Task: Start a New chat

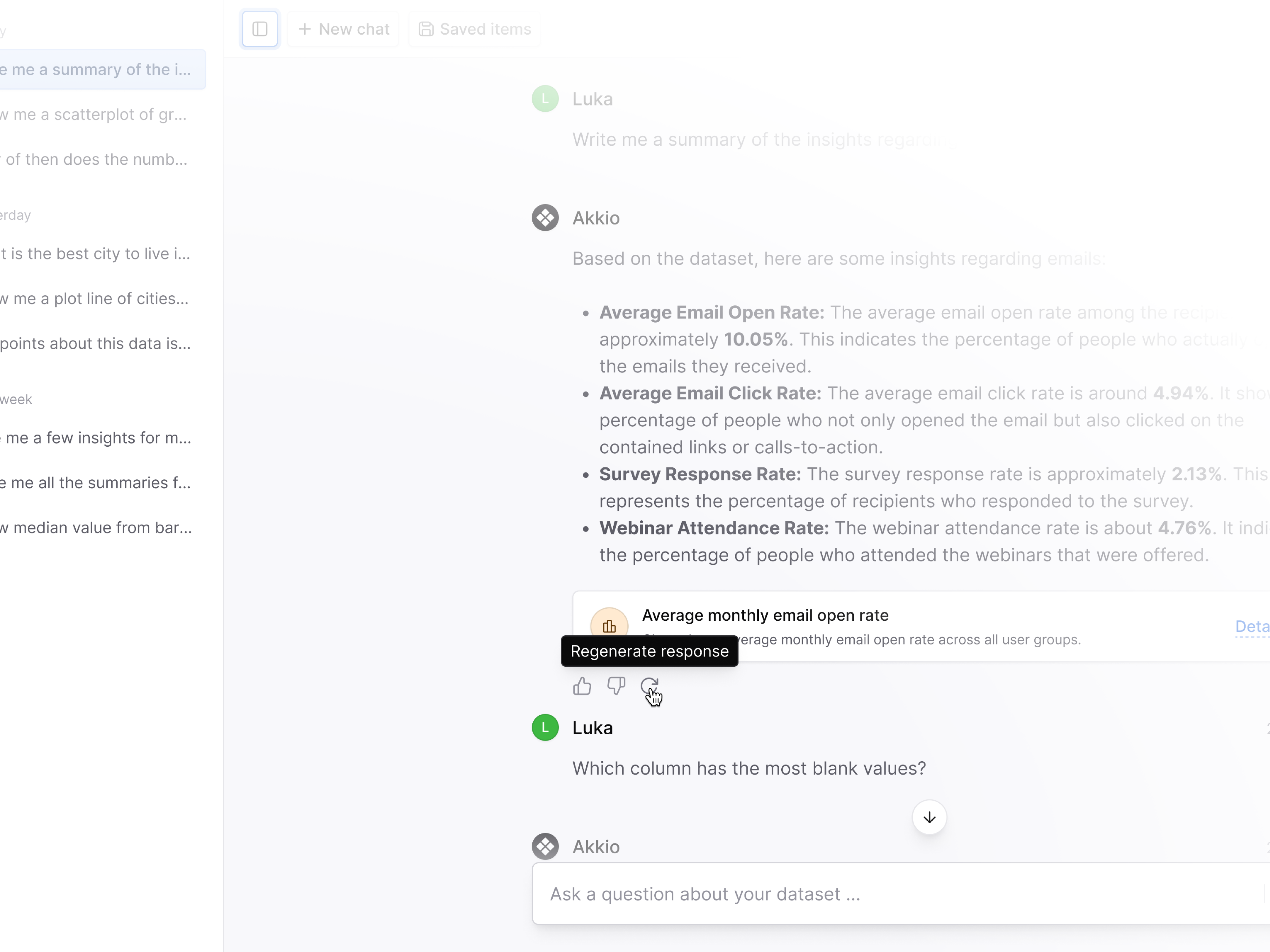Action: [x=343, y=29]
